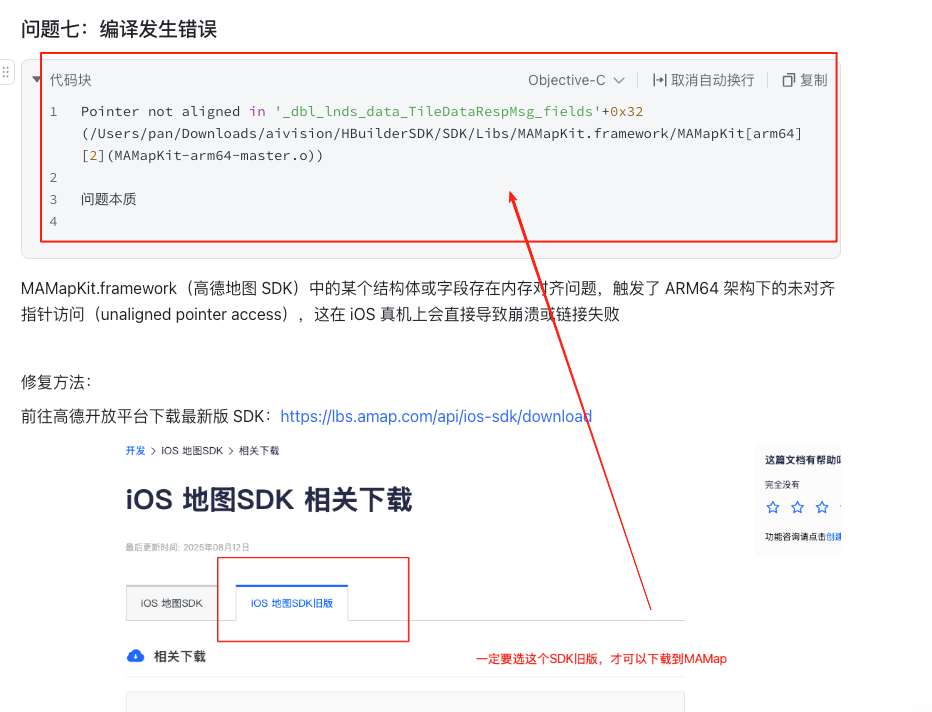The height and width of the screenshot is (712, 932).
Task: Rate with the first star icon
Action: (773, 507)
